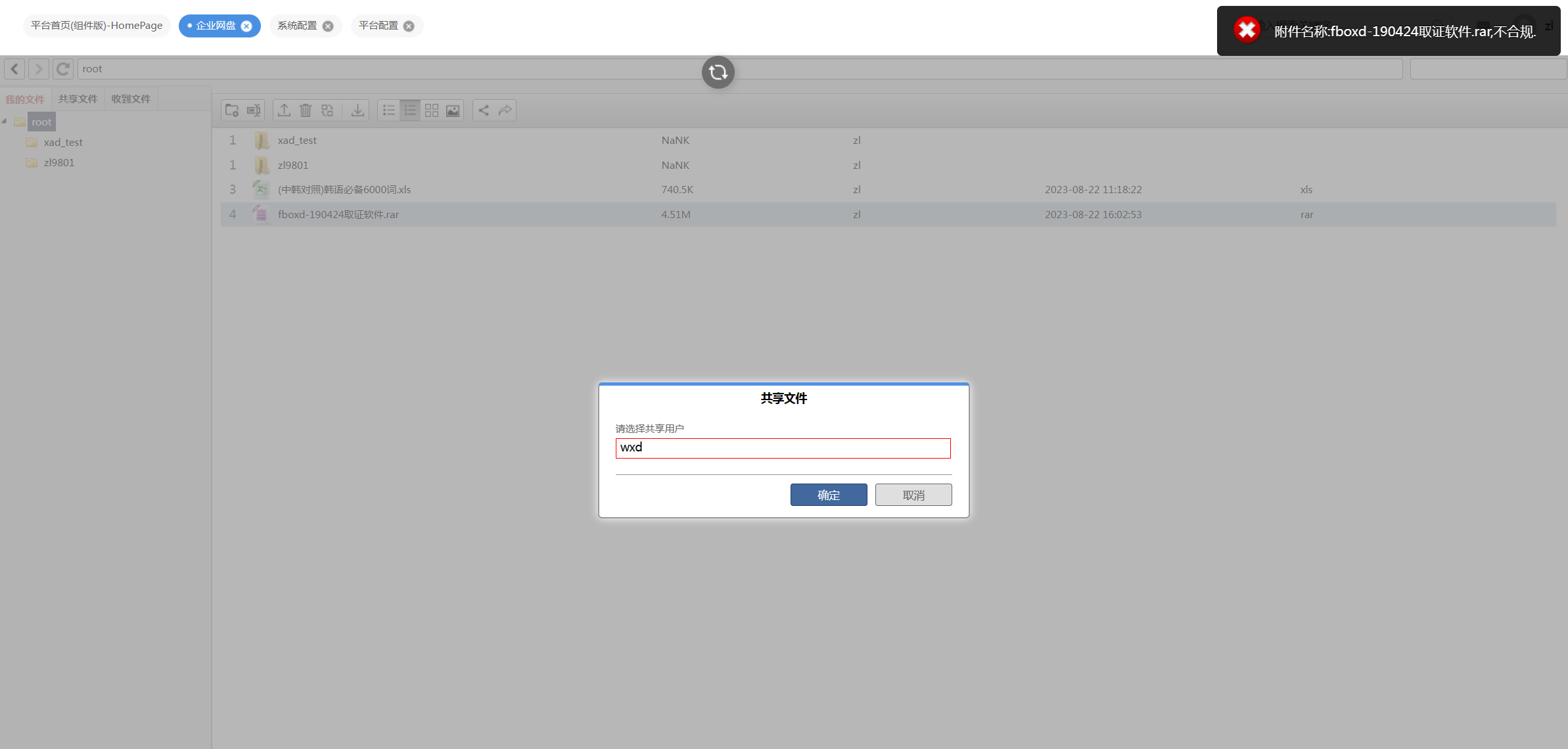The width and height of the screenshot is (1568, 749).
Task: Click the trash delete icon
Action: pos(306,110)
